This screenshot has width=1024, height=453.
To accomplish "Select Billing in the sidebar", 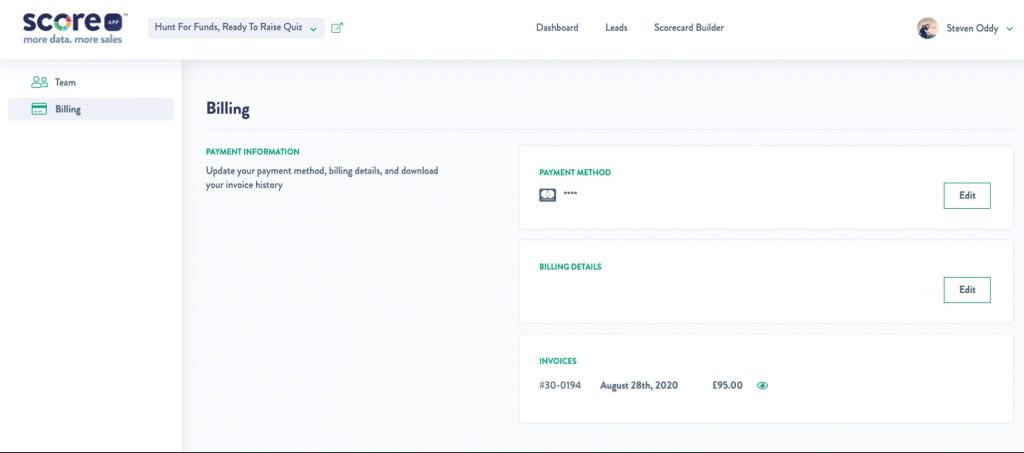I will pos(91,109).
